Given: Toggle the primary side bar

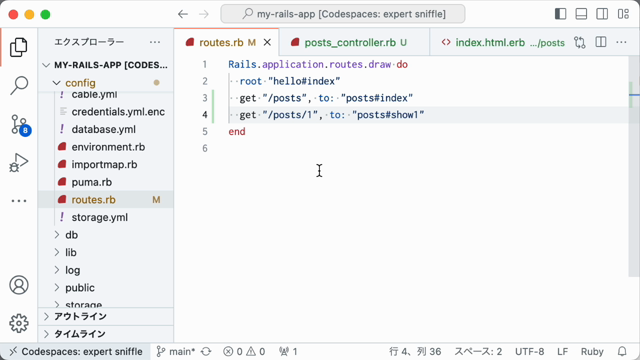Looking at the screenshot, I should [x=561, y=14].
